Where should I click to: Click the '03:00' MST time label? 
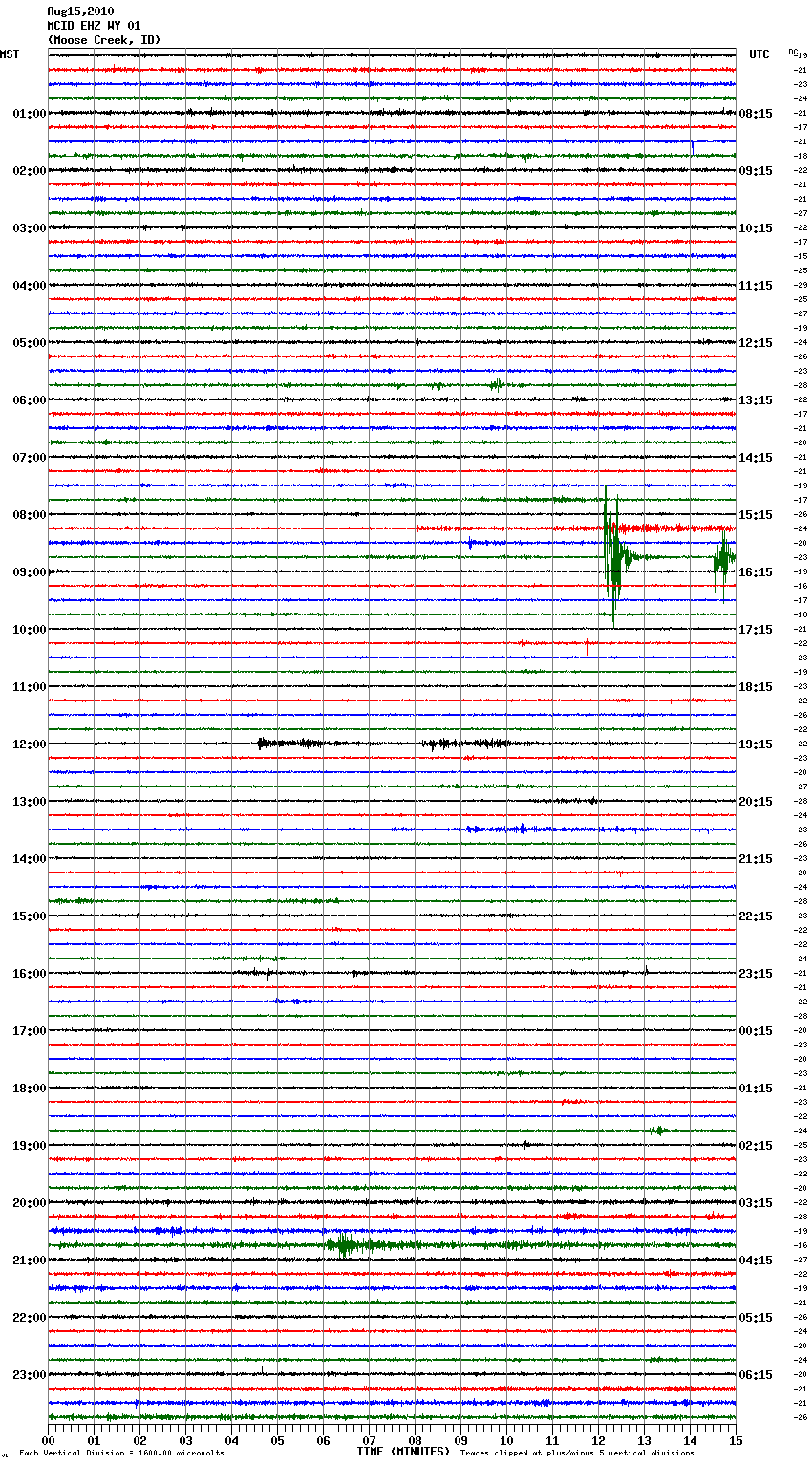coord(30,228)
